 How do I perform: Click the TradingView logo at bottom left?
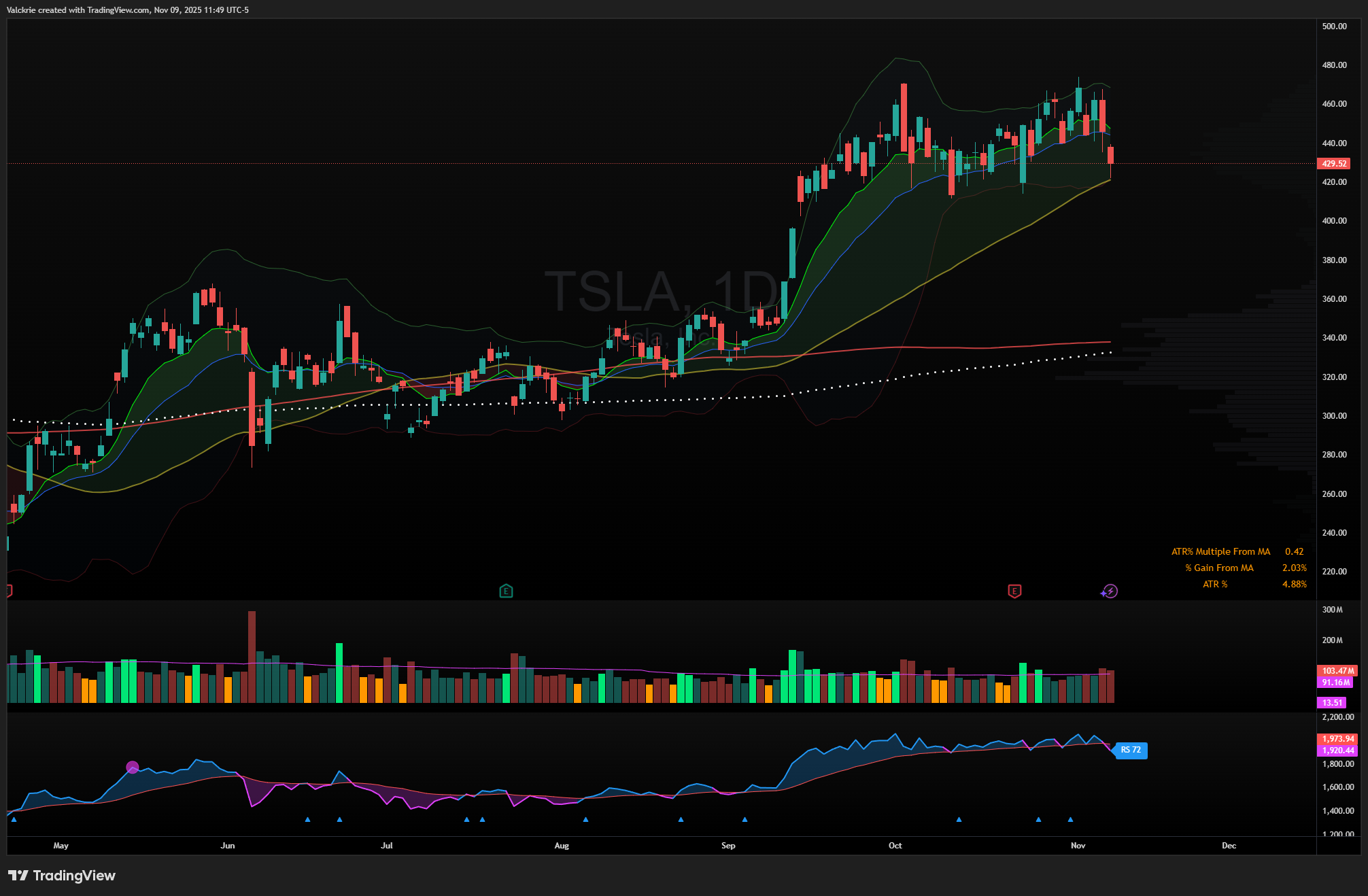62,876
